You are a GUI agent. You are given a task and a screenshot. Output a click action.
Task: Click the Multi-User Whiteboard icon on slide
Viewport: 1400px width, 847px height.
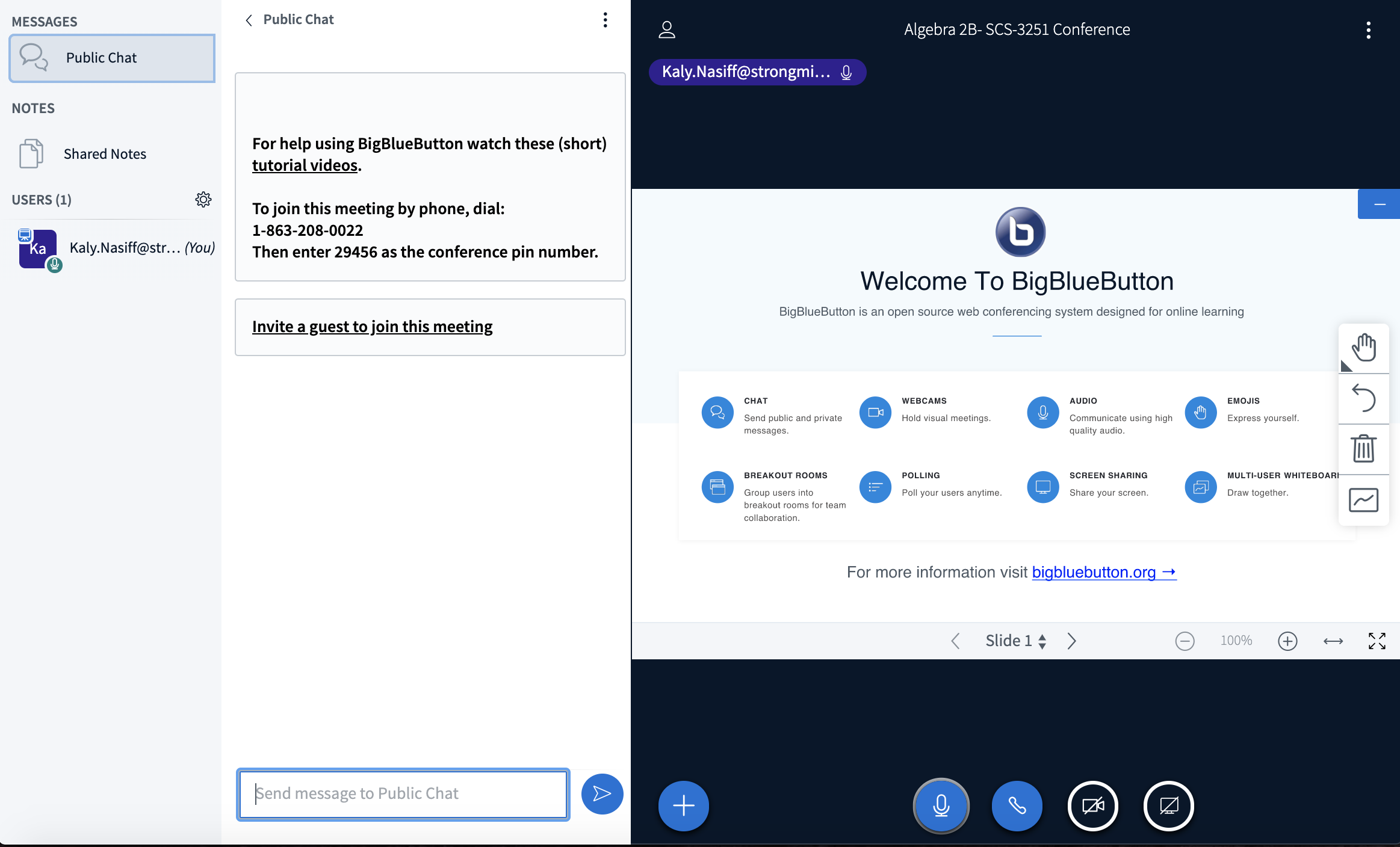click(1201, 487)
